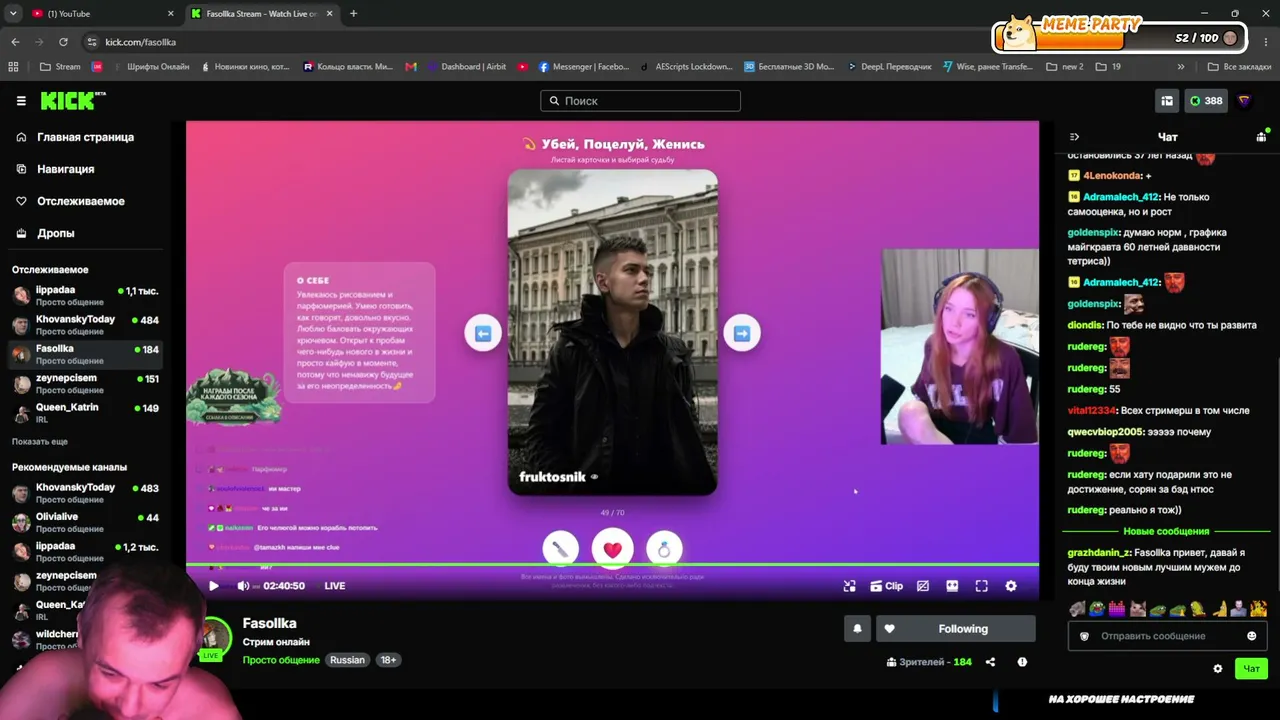Open the browser tab search dropdown

coord(13,14)
